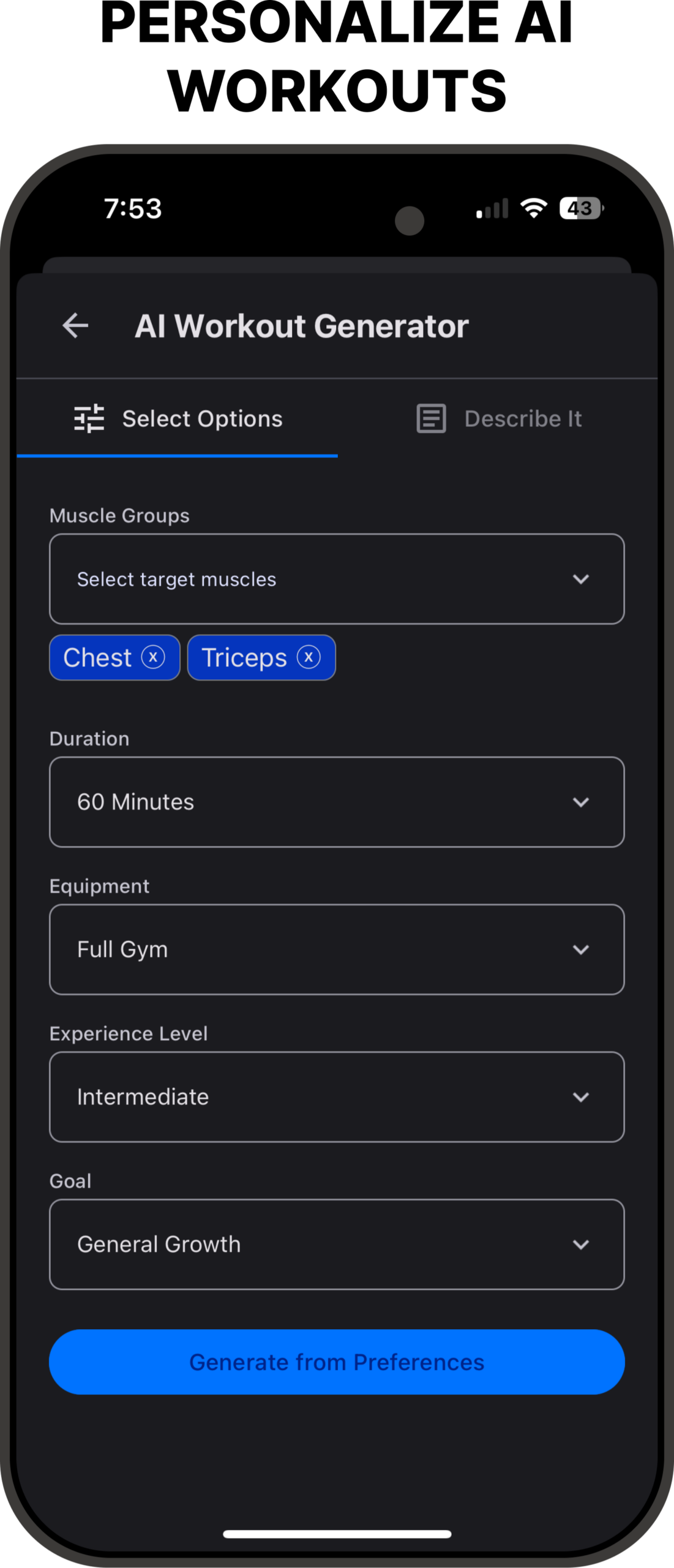The height and width of the screenshot is (1568, 674).
Task: Click the notes icon beside Describe It
Action: point(431,419)
